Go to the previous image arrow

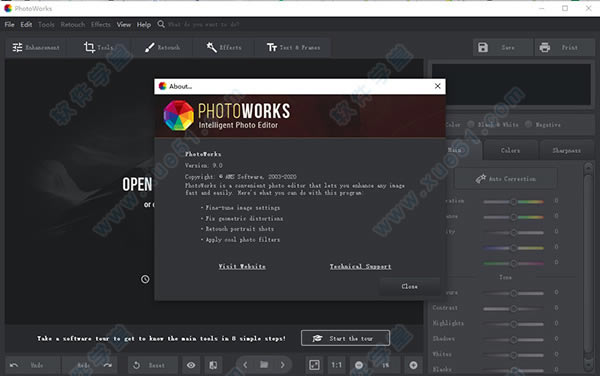click(245, 365)
